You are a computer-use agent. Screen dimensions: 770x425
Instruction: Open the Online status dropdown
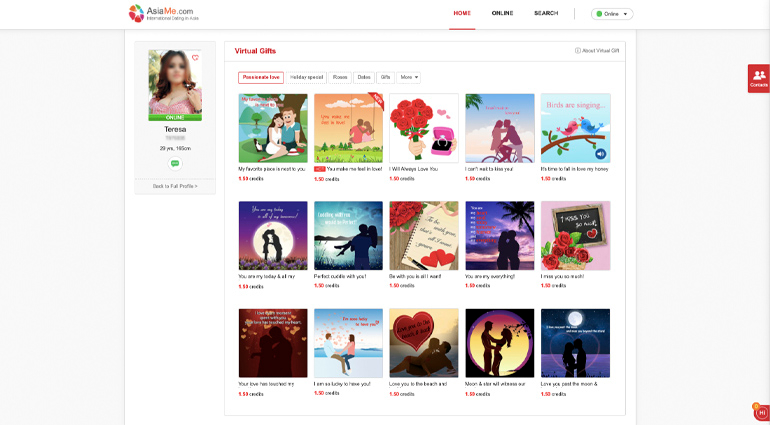pos(612,14)
